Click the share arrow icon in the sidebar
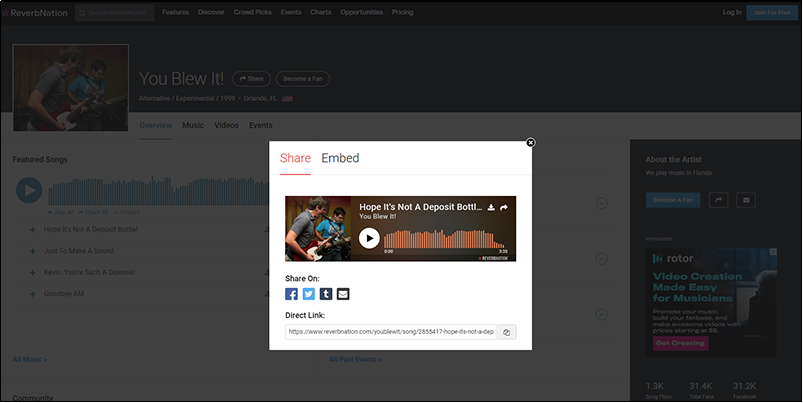This screenshot has height=403, width=803. 719,200
